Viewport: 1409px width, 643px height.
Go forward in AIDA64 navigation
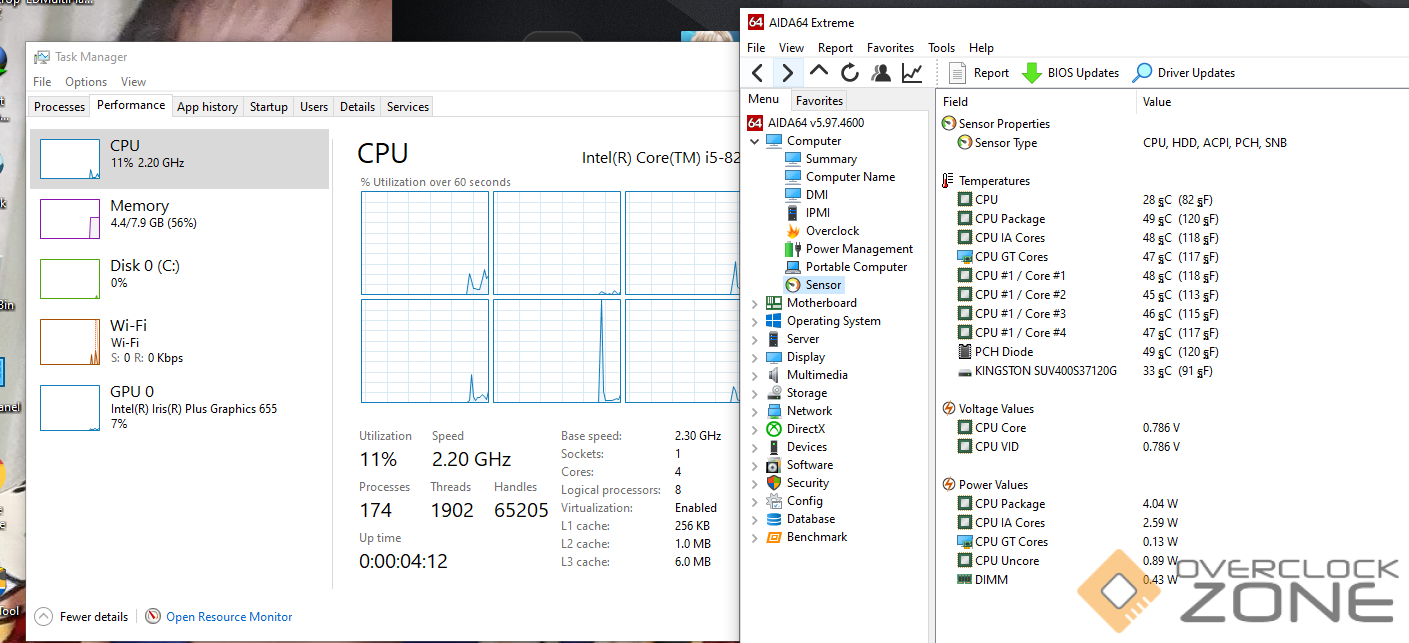tap(787, 72)
